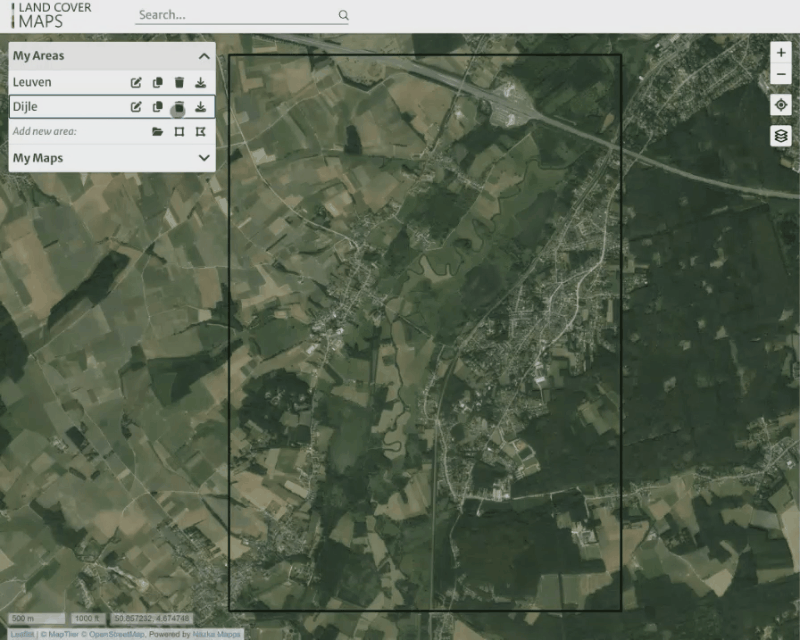Download the Leuven area
The image size is (800, 640).
coord(200,83)
